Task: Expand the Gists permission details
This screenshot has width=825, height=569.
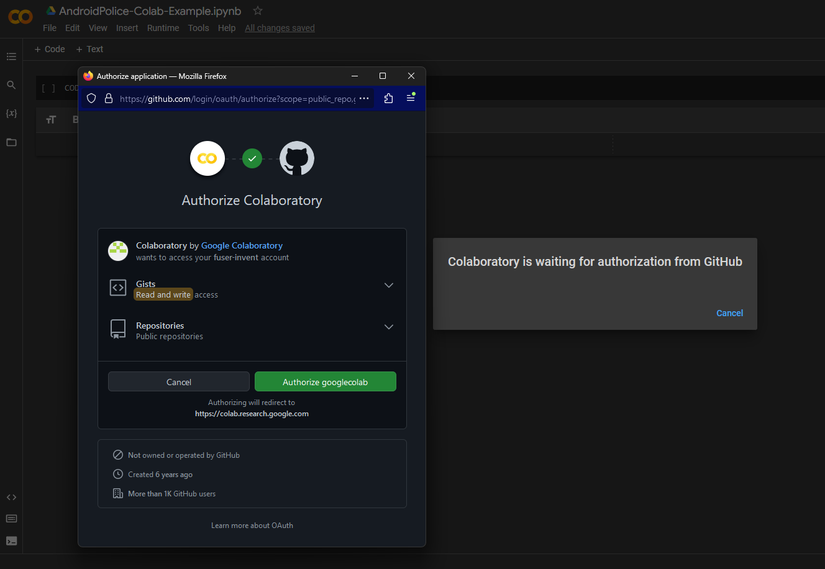Action: tap(389, 285)
